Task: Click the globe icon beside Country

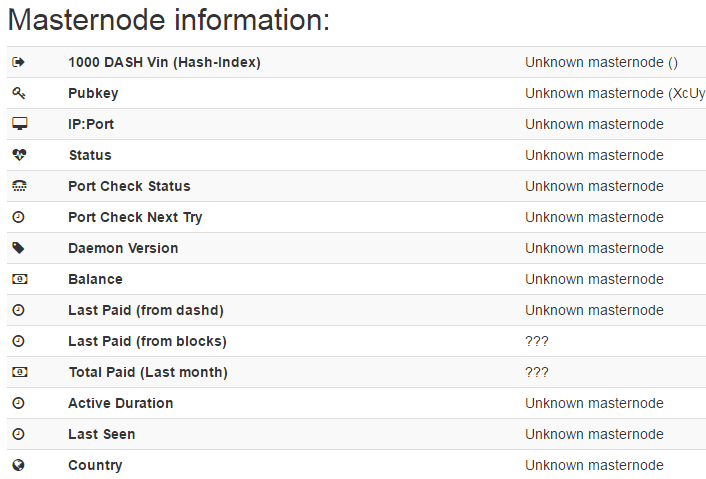Action: point(18,465)
